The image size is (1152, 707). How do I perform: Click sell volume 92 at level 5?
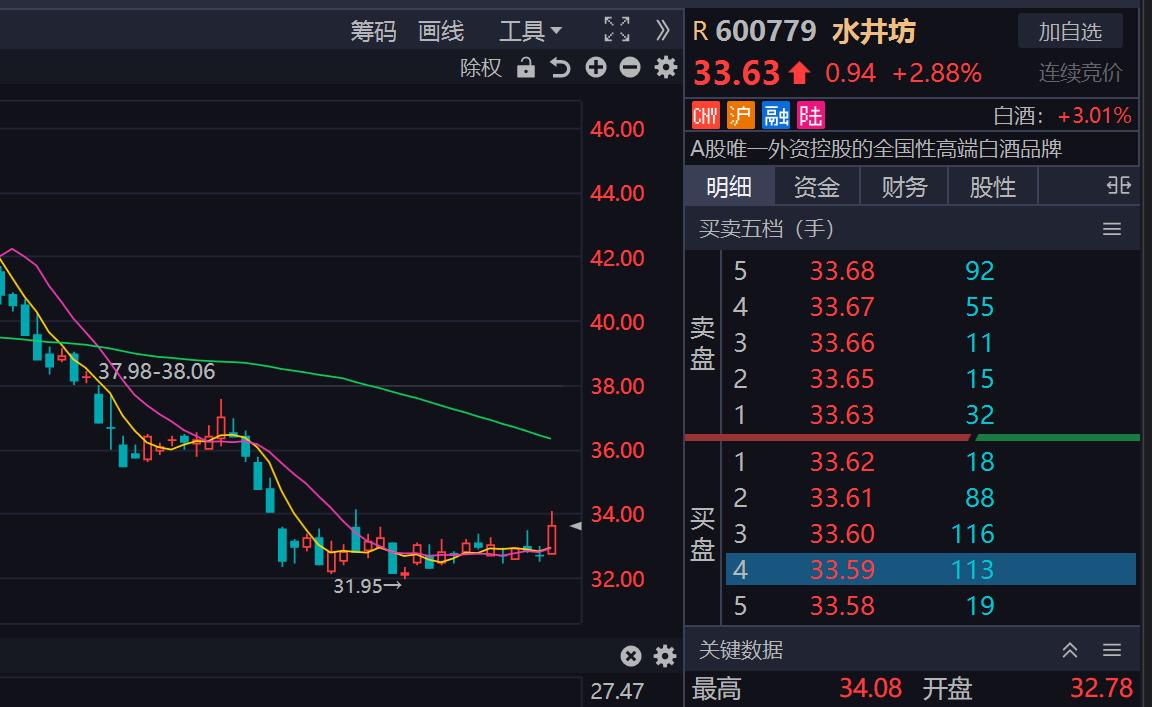coord(979,271)
